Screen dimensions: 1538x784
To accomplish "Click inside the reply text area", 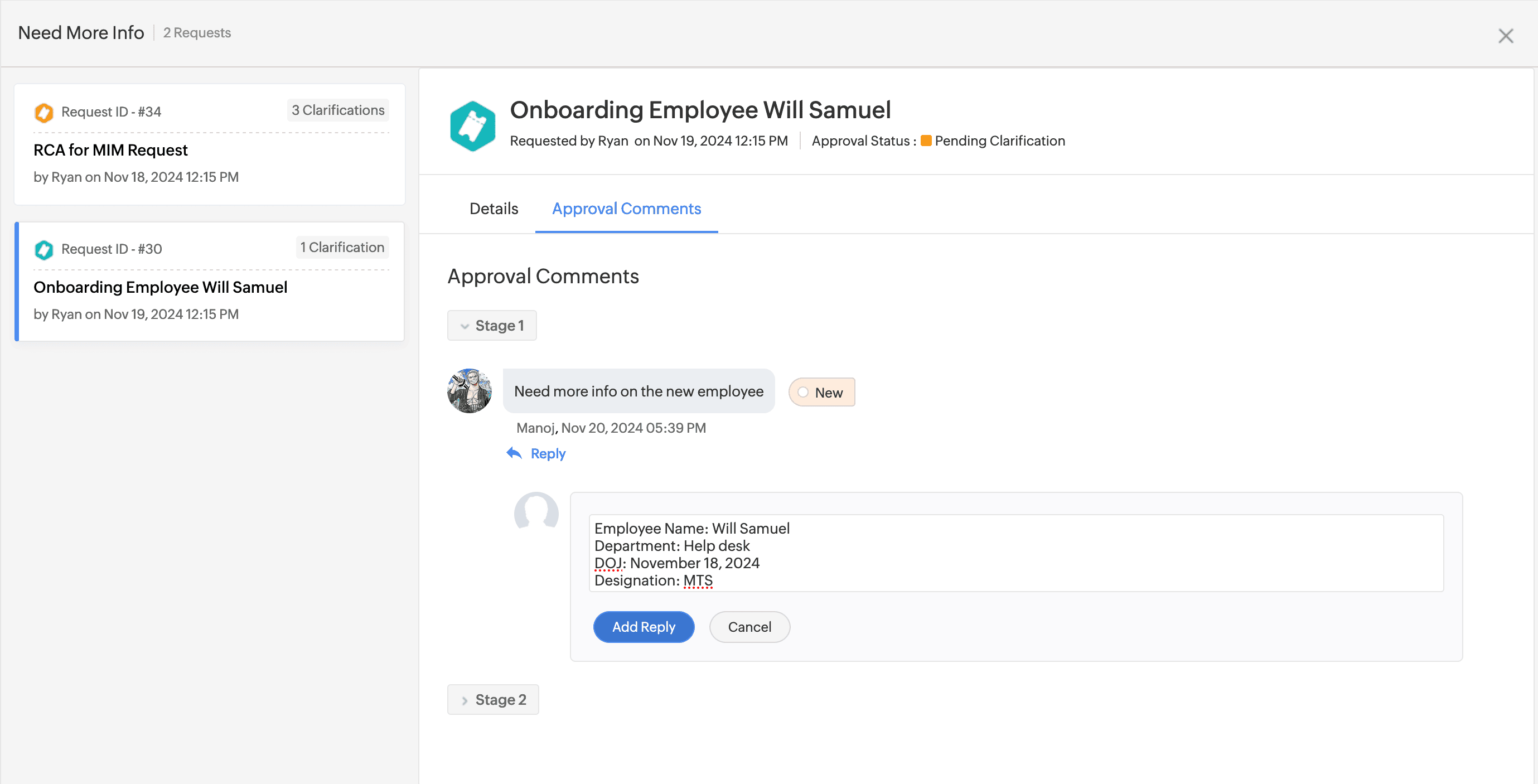I will pyautogui.click(x=1015, y=553).
